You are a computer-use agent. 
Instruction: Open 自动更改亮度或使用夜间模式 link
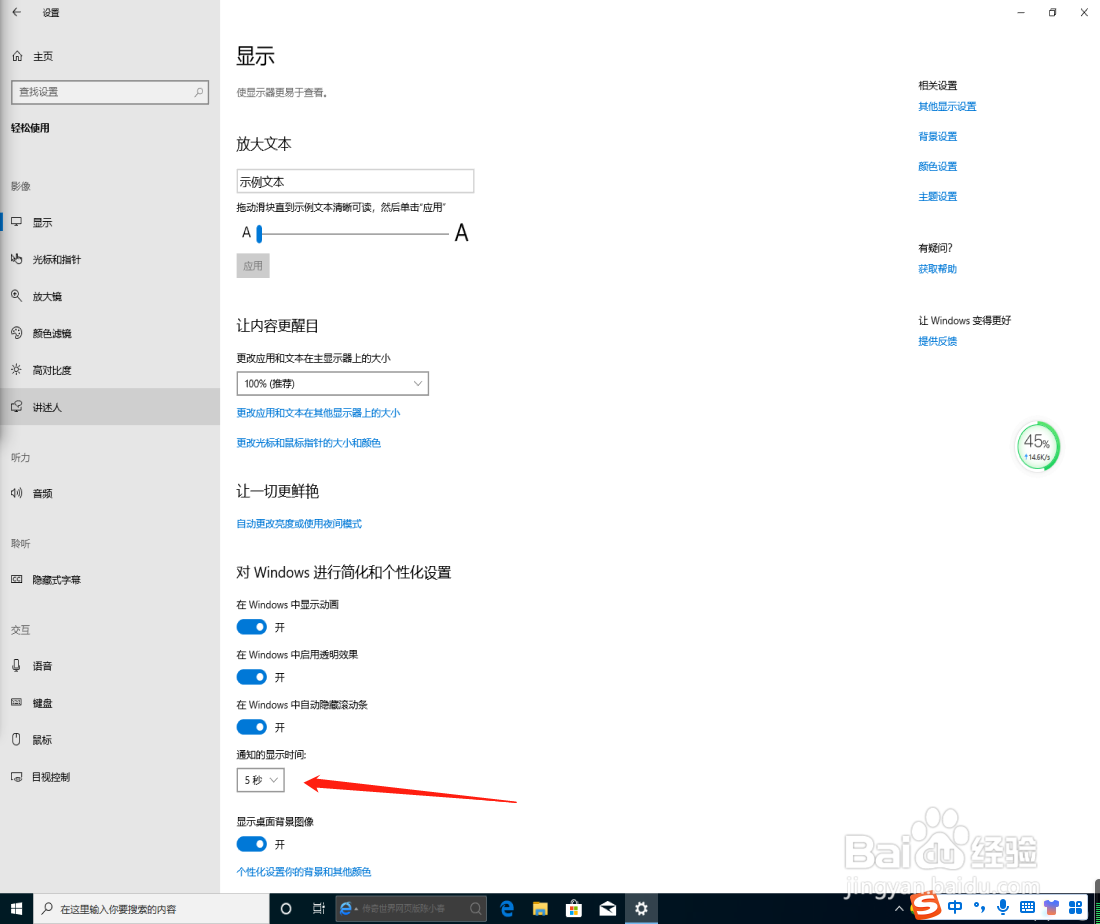click(299, 523)
